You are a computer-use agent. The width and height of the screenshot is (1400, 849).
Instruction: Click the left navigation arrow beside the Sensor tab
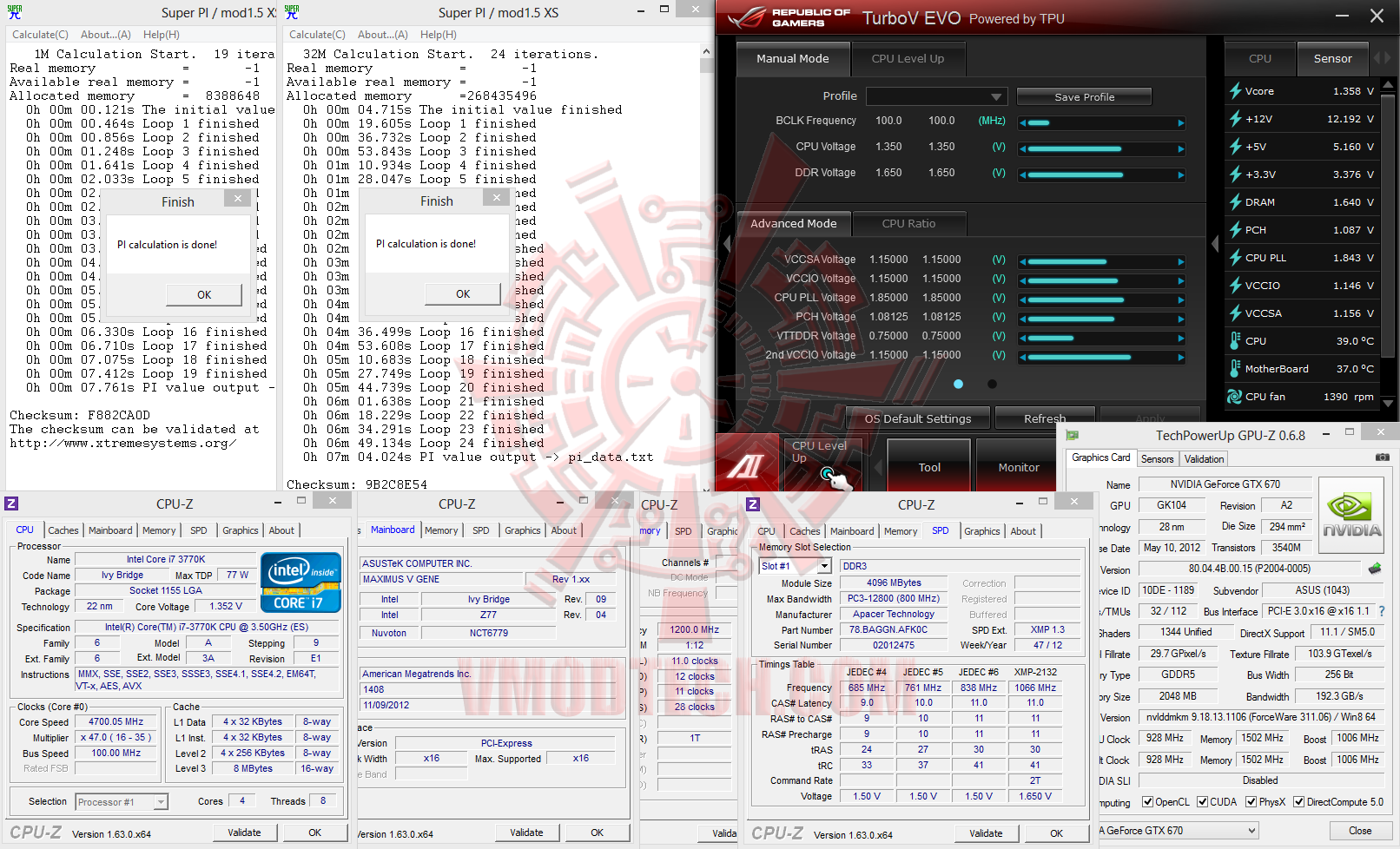click(1377, 58)
